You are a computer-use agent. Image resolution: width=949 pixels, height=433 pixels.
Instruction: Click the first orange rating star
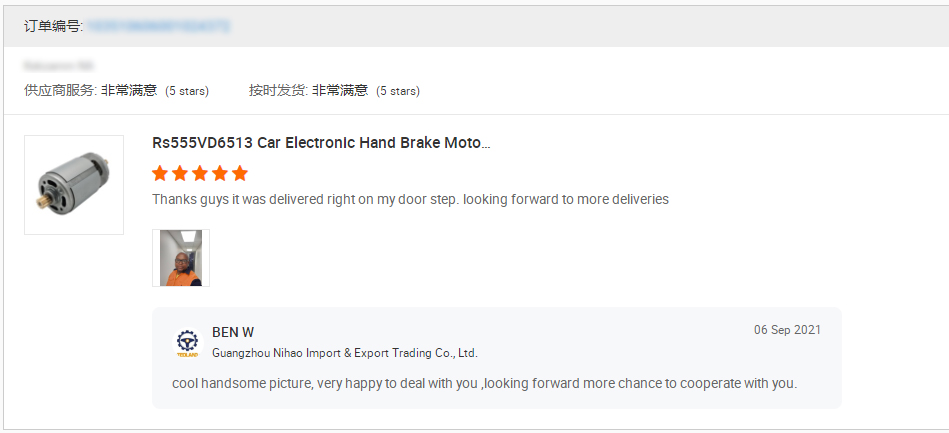(160, 173)
